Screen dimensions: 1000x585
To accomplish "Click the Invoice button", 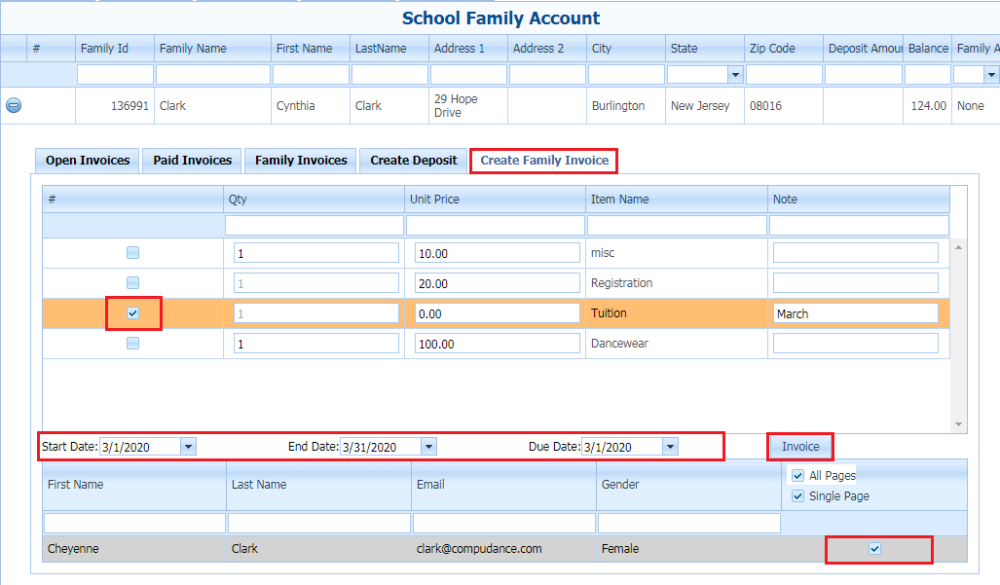I will pyautogui.click(x=799, y=446).
